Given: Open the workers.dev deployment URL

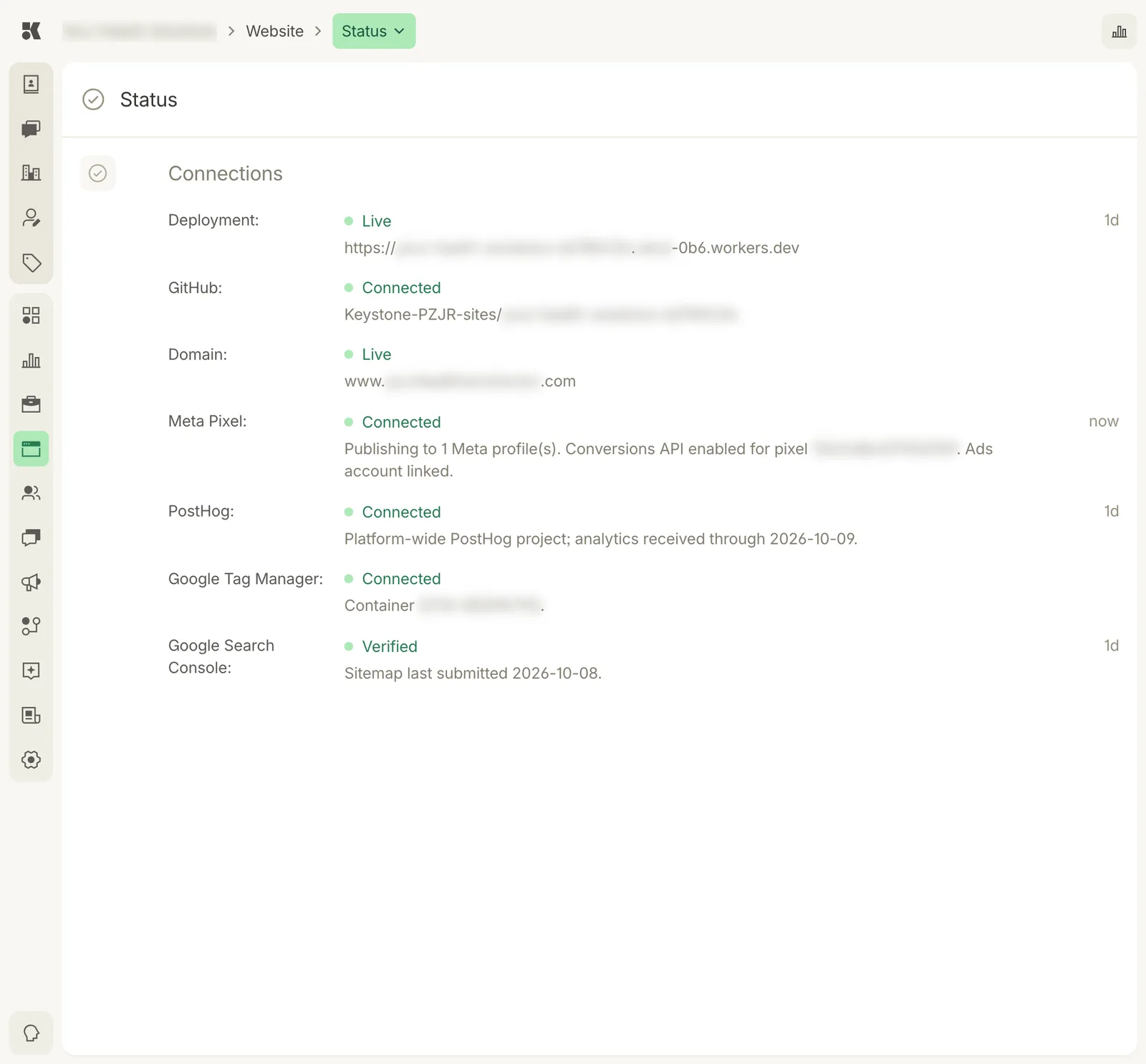Looking at the screenshot, I should [x=572, y=248].
